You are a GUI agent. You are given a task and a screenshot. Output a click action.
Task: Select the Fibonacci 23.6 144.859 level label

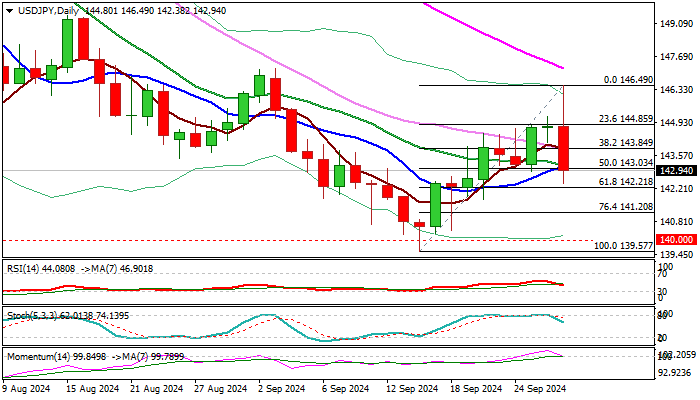click(x=625, y=119)
